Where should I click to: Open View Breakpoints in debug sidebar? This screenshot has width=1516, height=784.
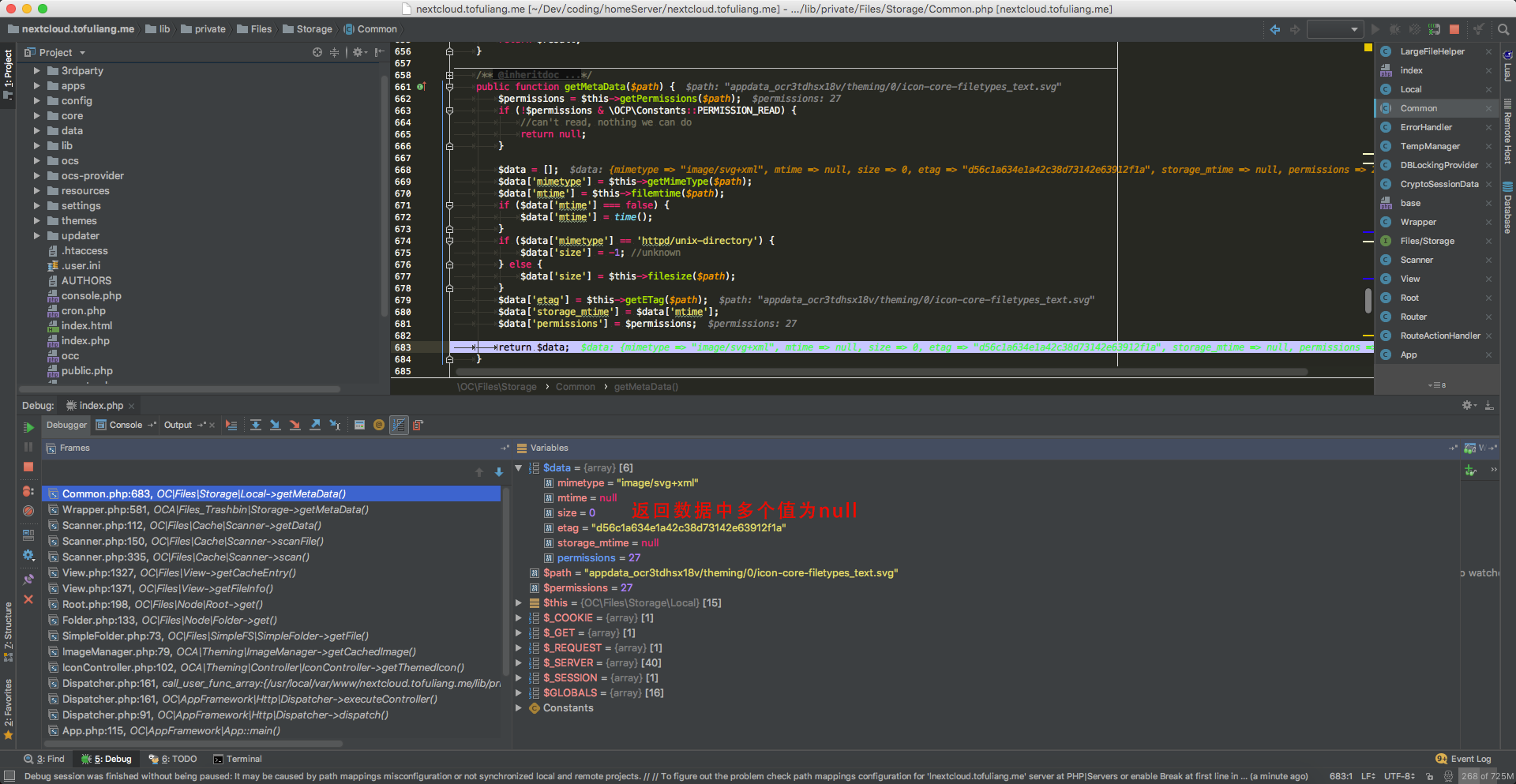click(28, 491)
